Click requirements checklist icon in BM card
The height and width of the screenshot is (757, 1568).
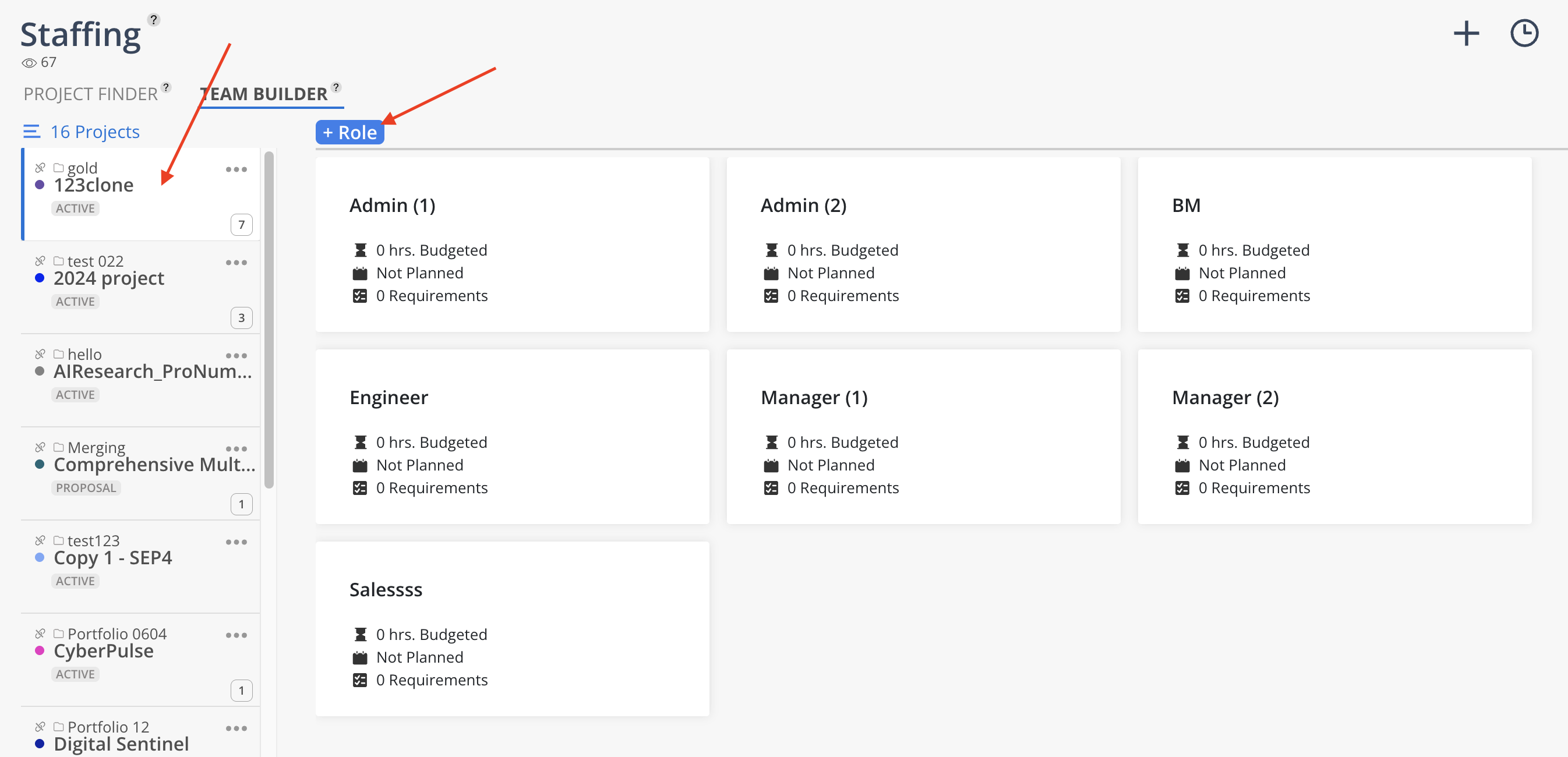click(1182, 296)
